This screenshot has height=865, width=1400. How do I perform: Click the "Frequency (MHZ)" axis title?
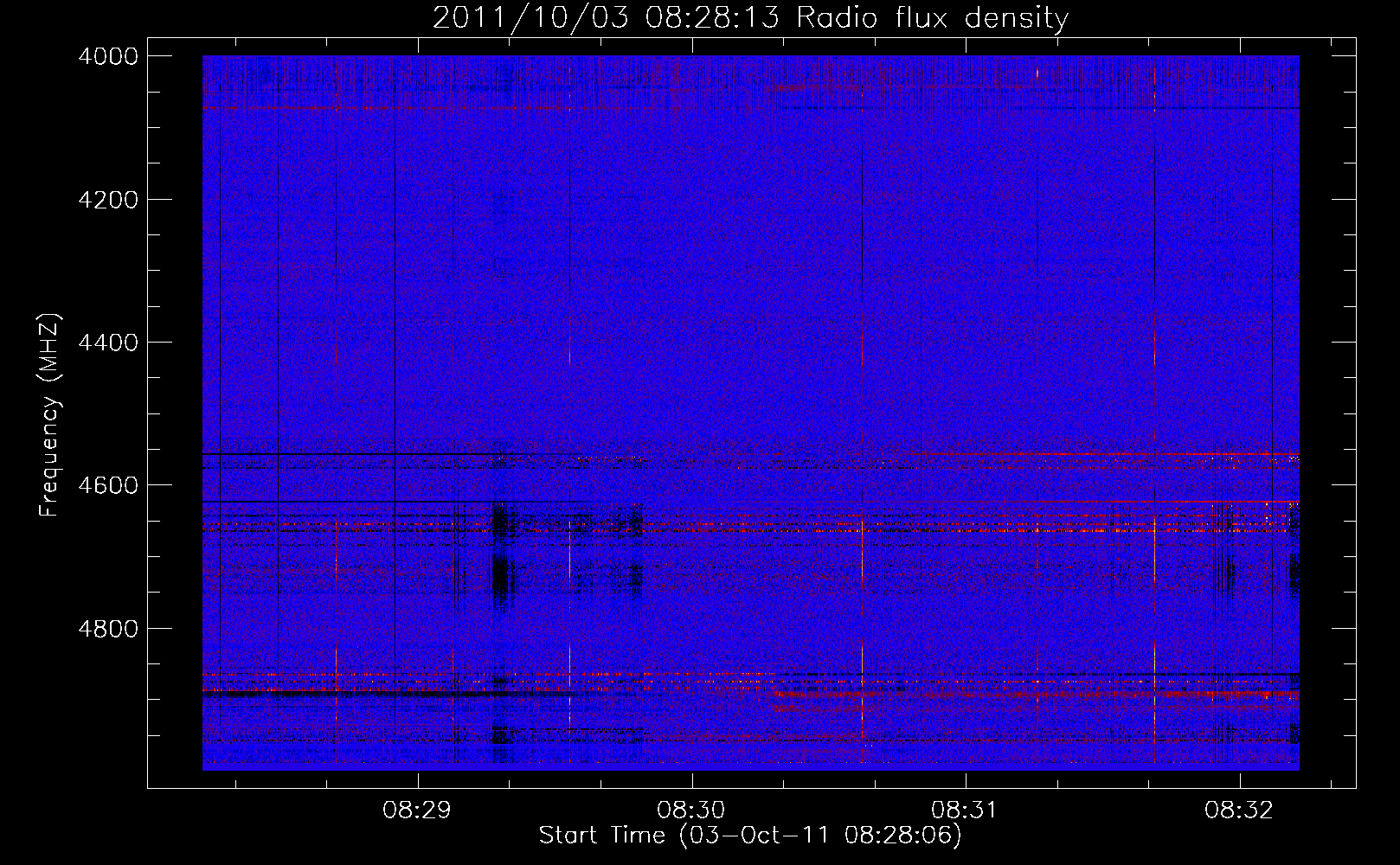pyautogui.click(x=50, y=415)
